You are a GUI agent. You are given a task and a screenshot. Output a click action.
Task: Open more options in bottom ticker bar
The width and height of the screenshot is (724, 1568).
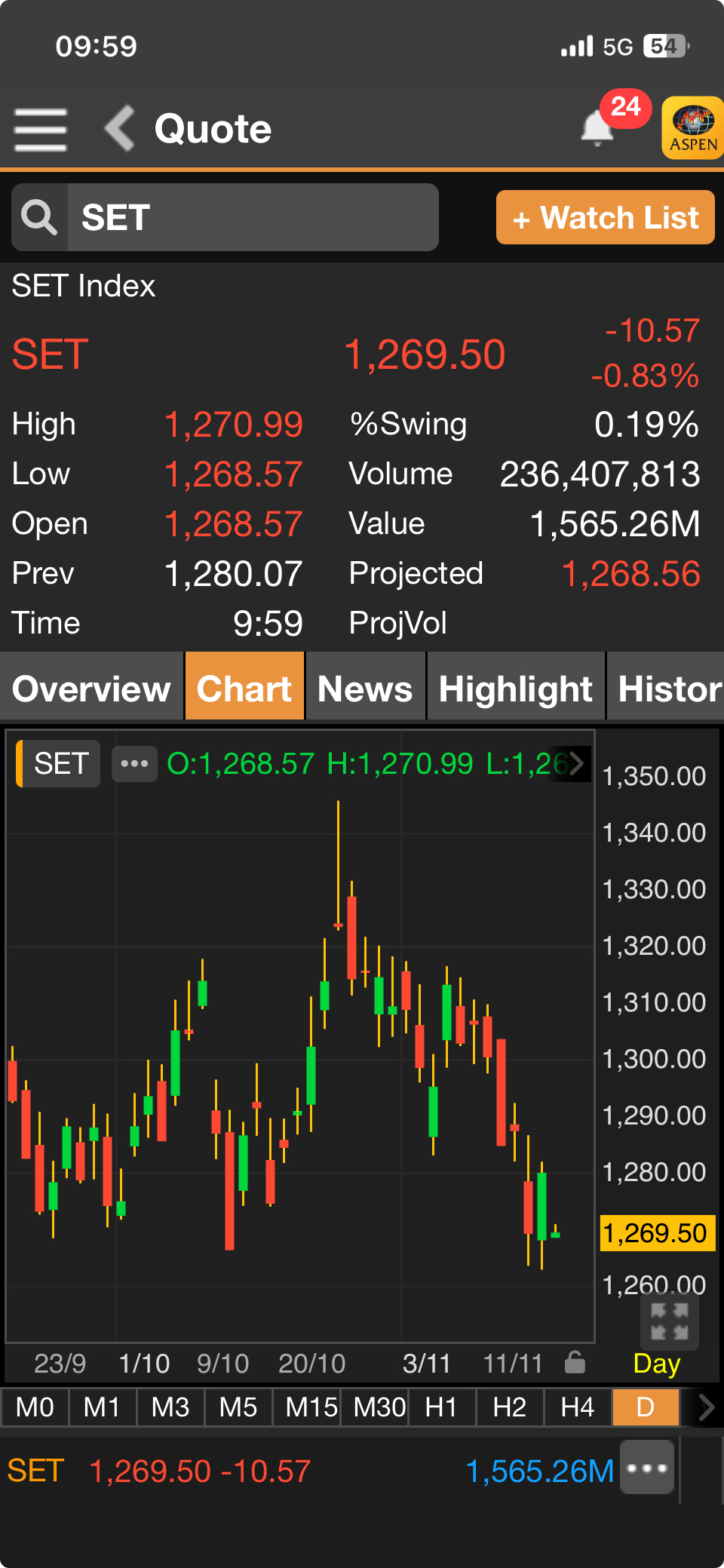click(x=647, y=1468)
